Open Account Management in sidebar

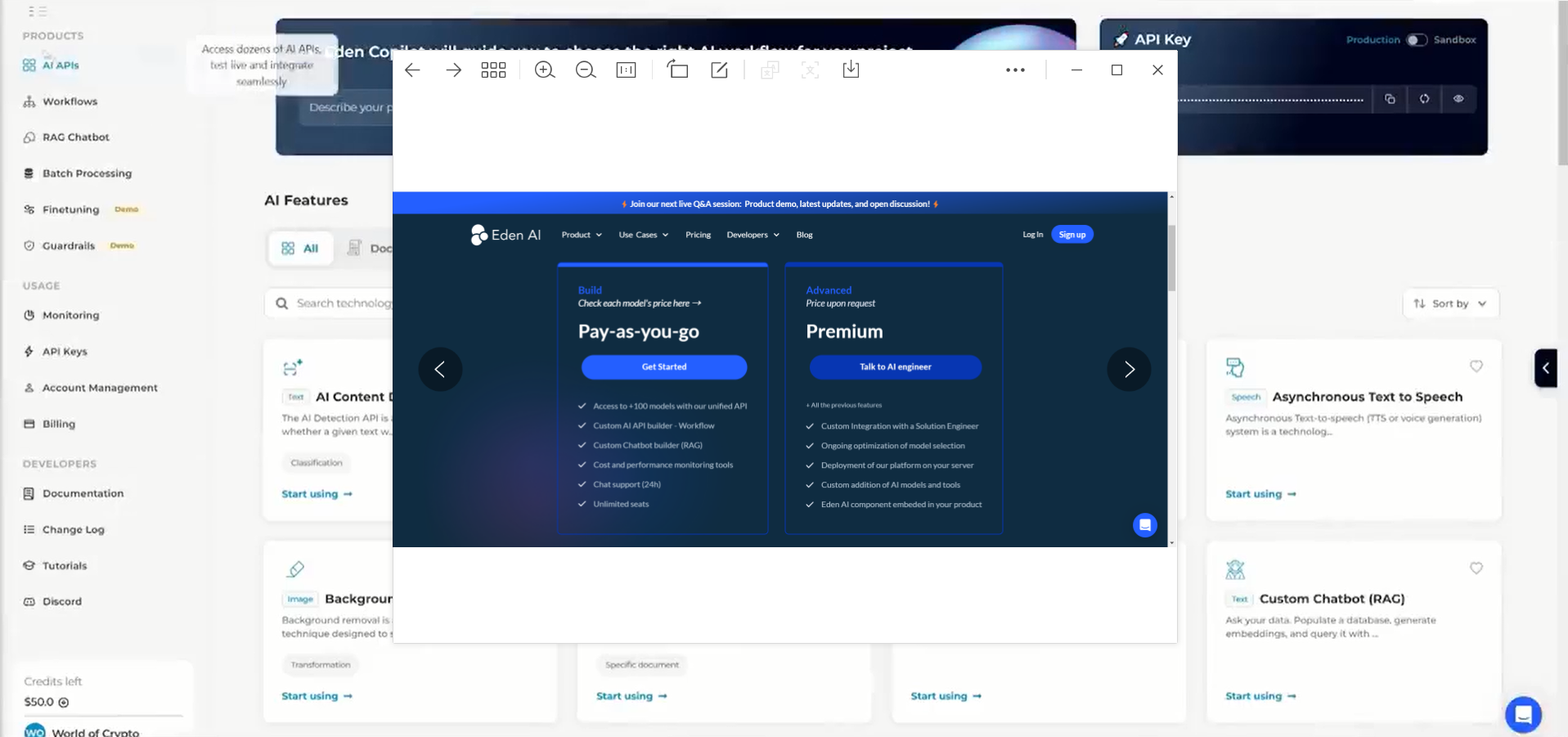(91, 388)
